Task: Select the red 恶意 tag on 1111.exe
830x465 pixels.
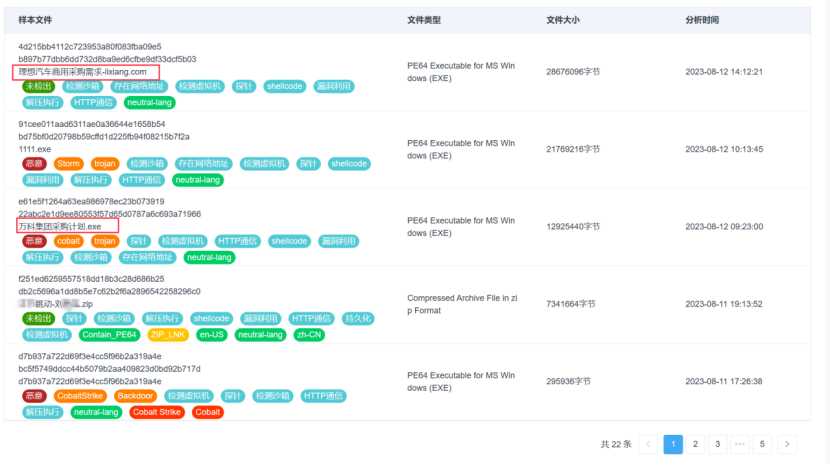Action: click(x=34, y=164)
